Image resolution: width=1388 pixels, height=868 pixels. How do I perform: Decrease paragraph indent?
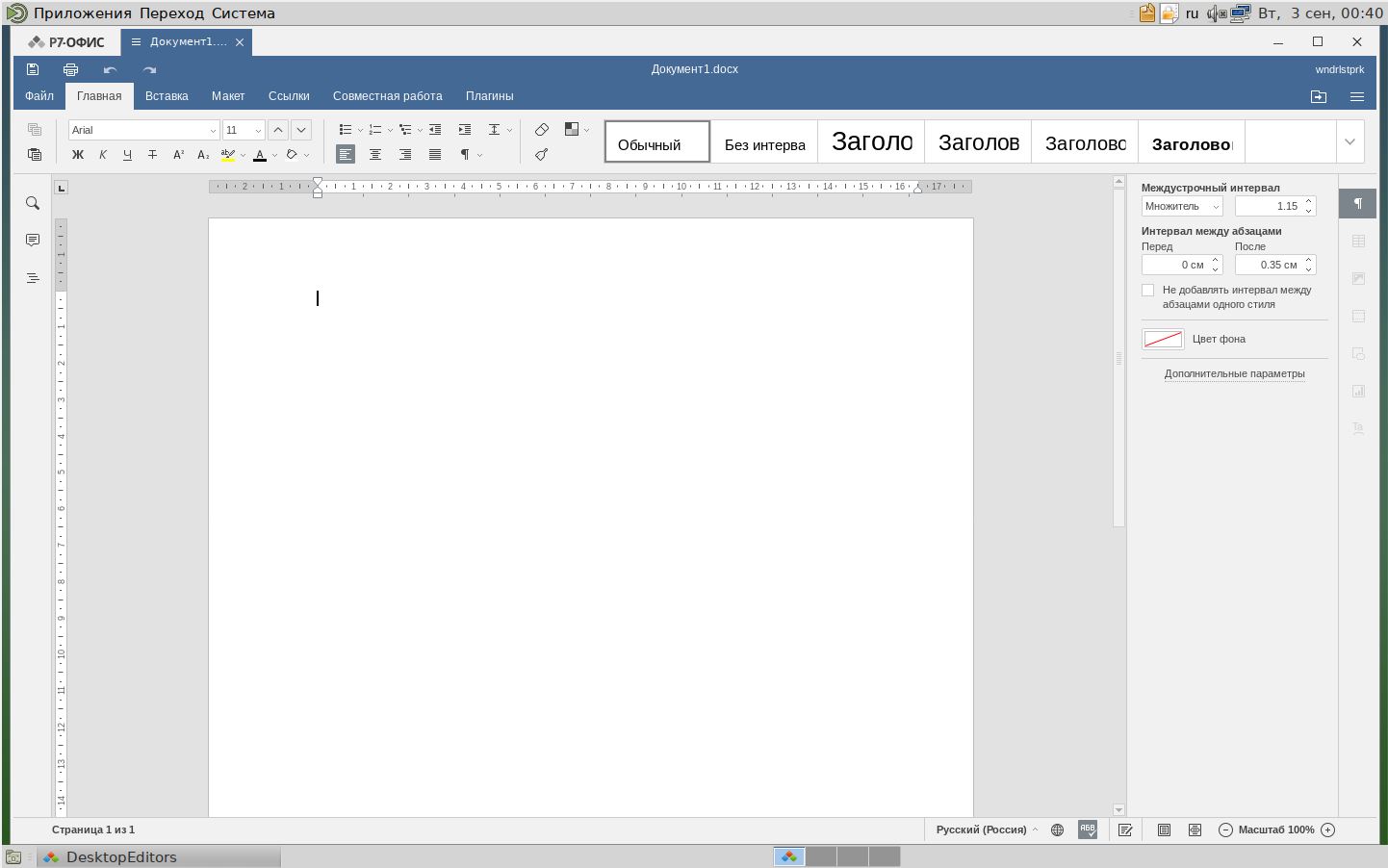pyautogui.click(x=435, y=130)
